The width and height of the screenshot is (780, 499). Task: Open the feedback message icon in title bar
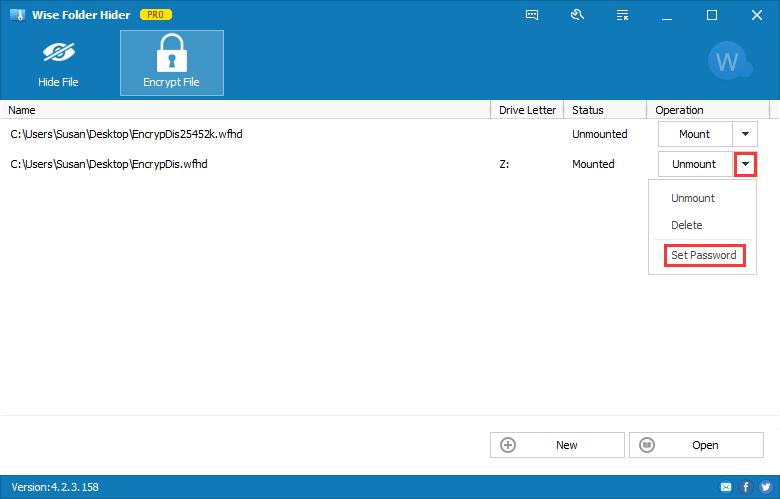[x=532, y=15]
